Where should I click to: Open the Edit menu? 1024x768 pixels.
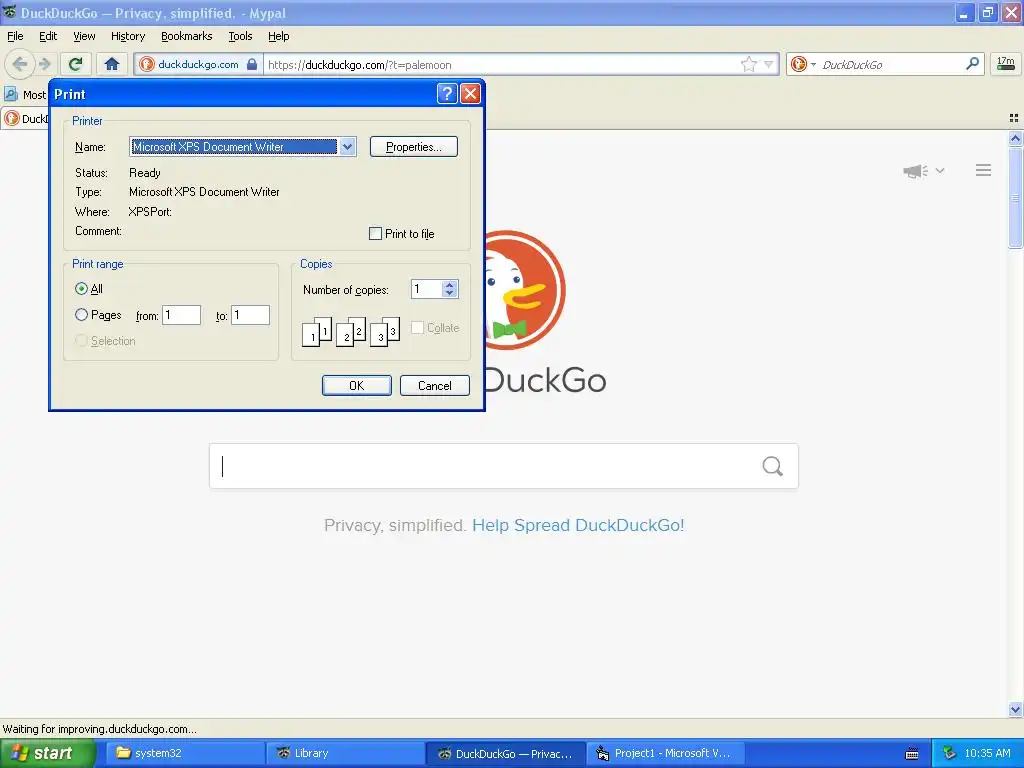coord(48,36)
